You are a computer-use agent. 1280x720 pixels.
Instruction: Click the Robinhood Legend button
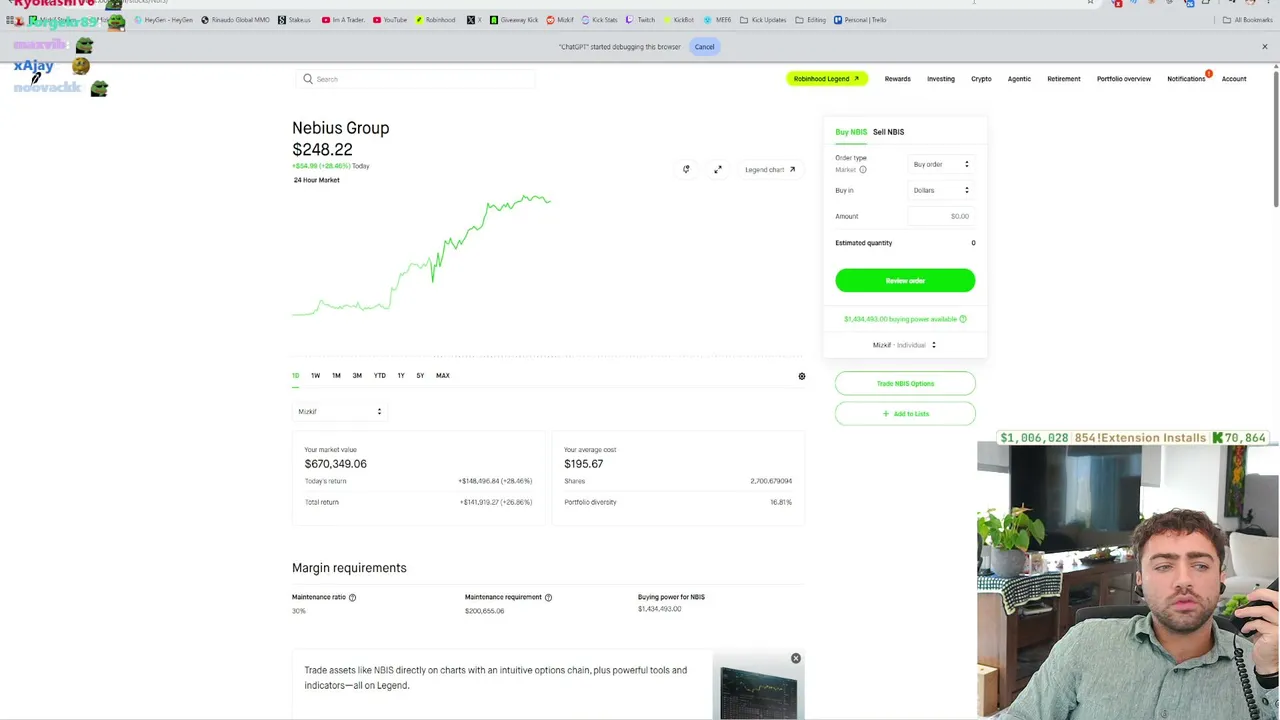coord(826,79)
